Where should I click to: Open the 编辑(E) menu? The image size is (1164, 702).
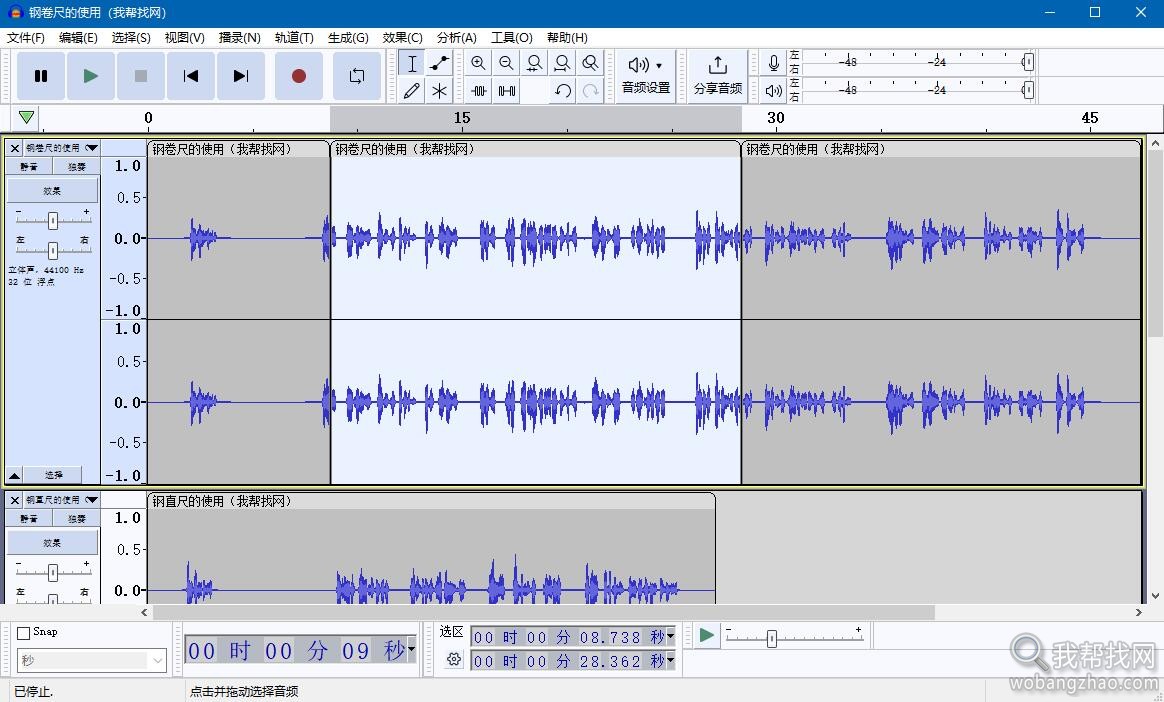pyautogui.click(x=78, y=37)
